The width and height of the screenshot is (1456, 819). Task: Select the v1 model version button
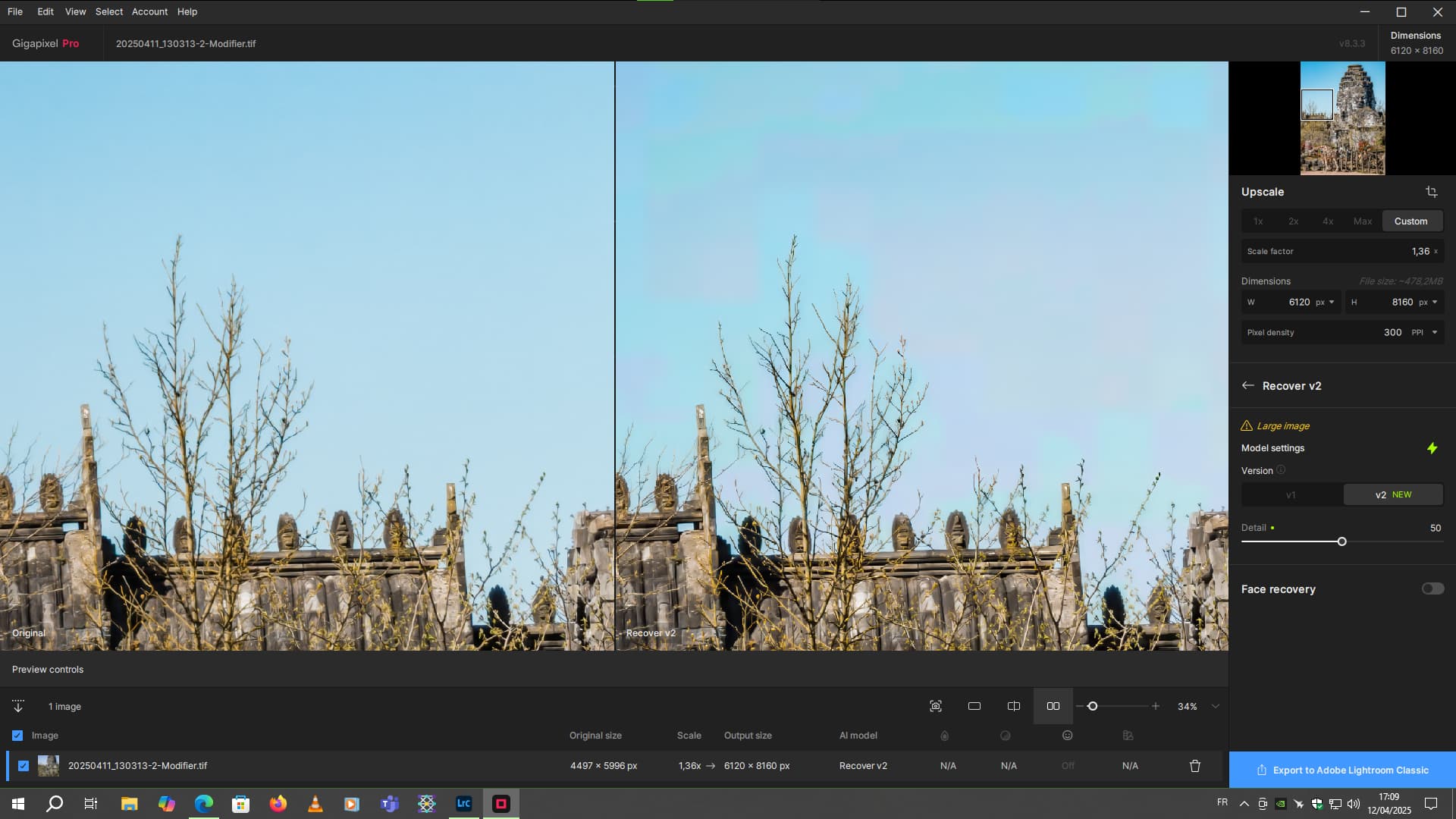[x=1291, y=495]
